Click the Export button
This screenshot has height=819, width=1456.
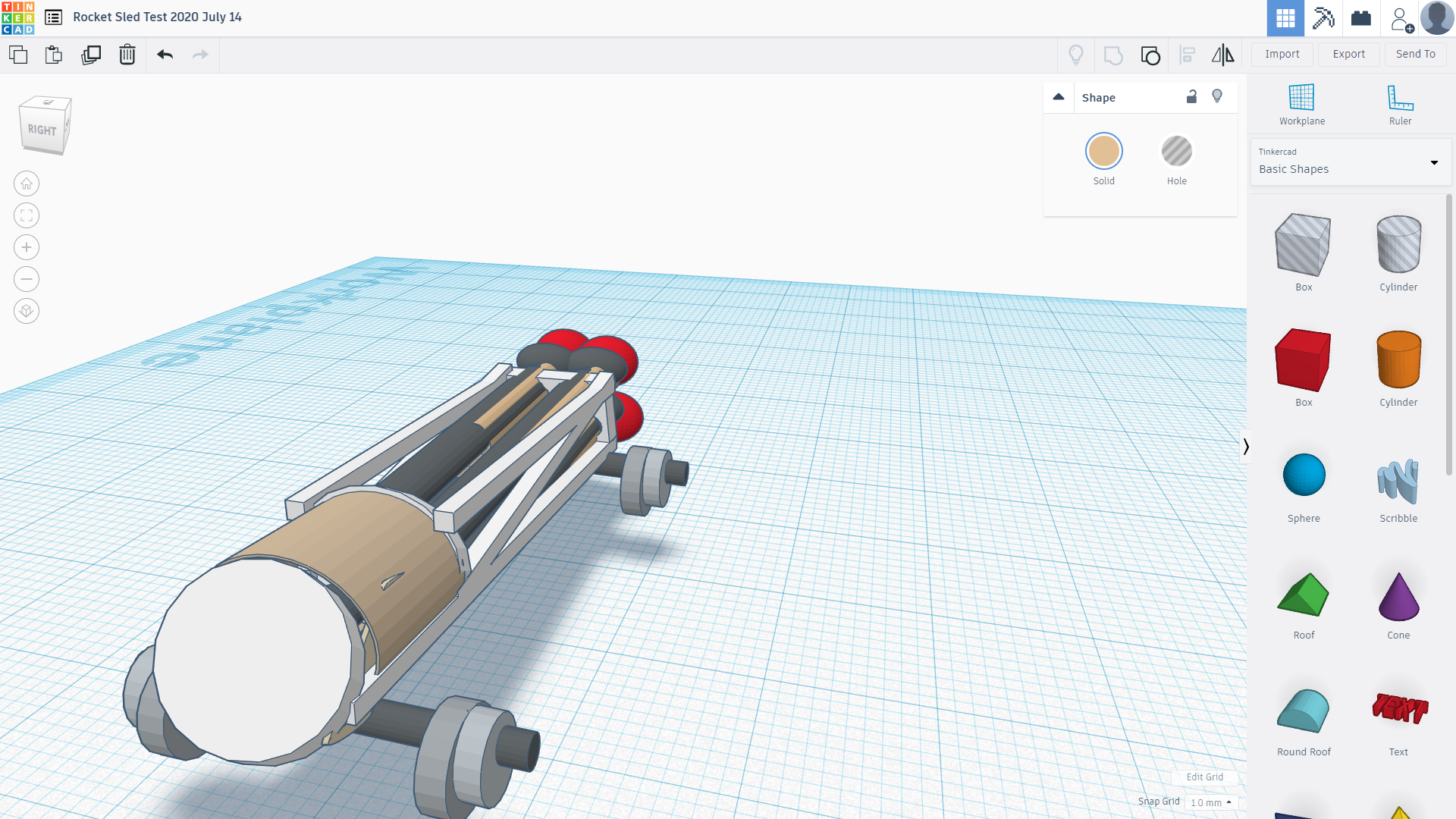(x=1348, y=54)
